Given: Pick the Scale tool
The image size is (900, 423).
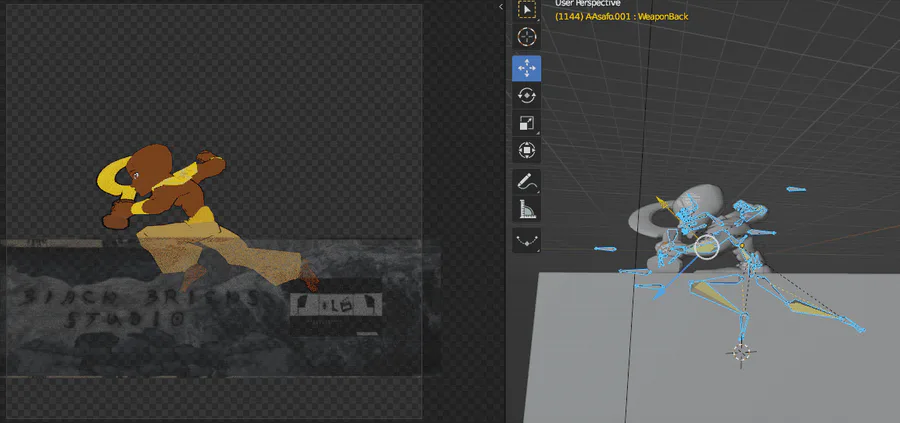Looking at the screenshot, I should pyautogui.click(x=526, y=123).
